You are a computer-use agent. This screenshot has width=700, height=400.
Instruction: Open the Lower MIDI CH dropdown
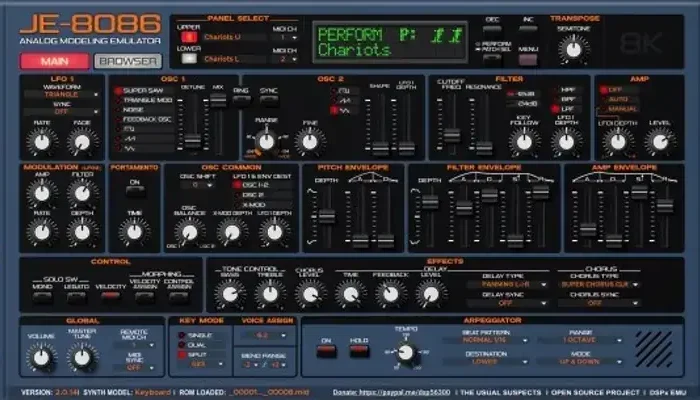pos(284,59)
